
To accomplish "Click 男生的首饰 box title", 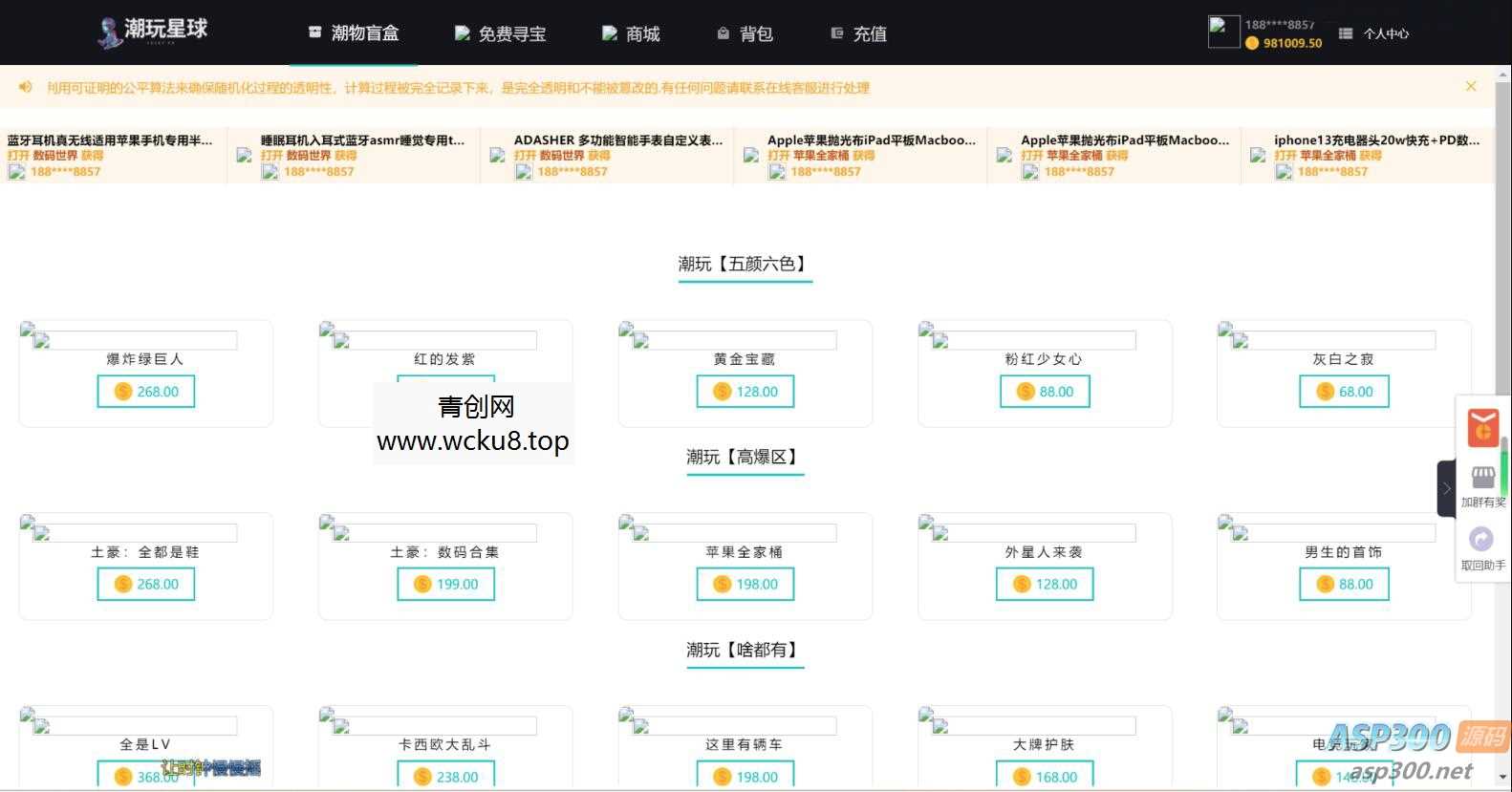I will coord(1343,552).
